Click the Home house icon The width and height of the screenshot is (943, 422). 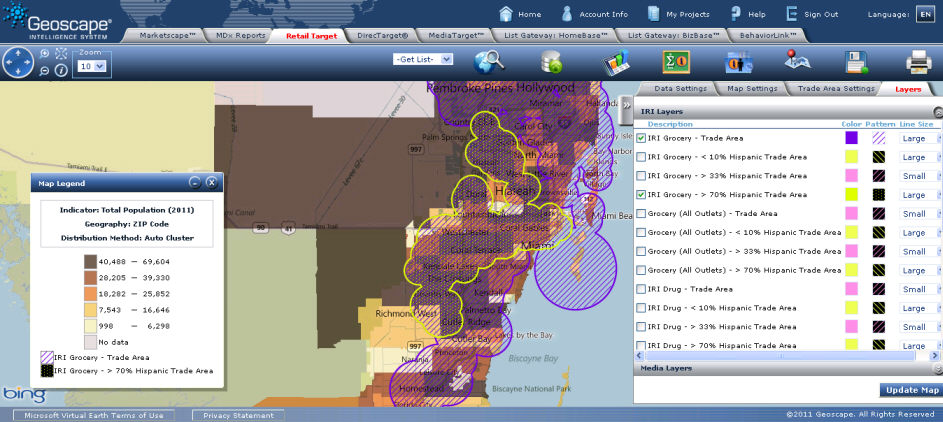tap(506, 14)
